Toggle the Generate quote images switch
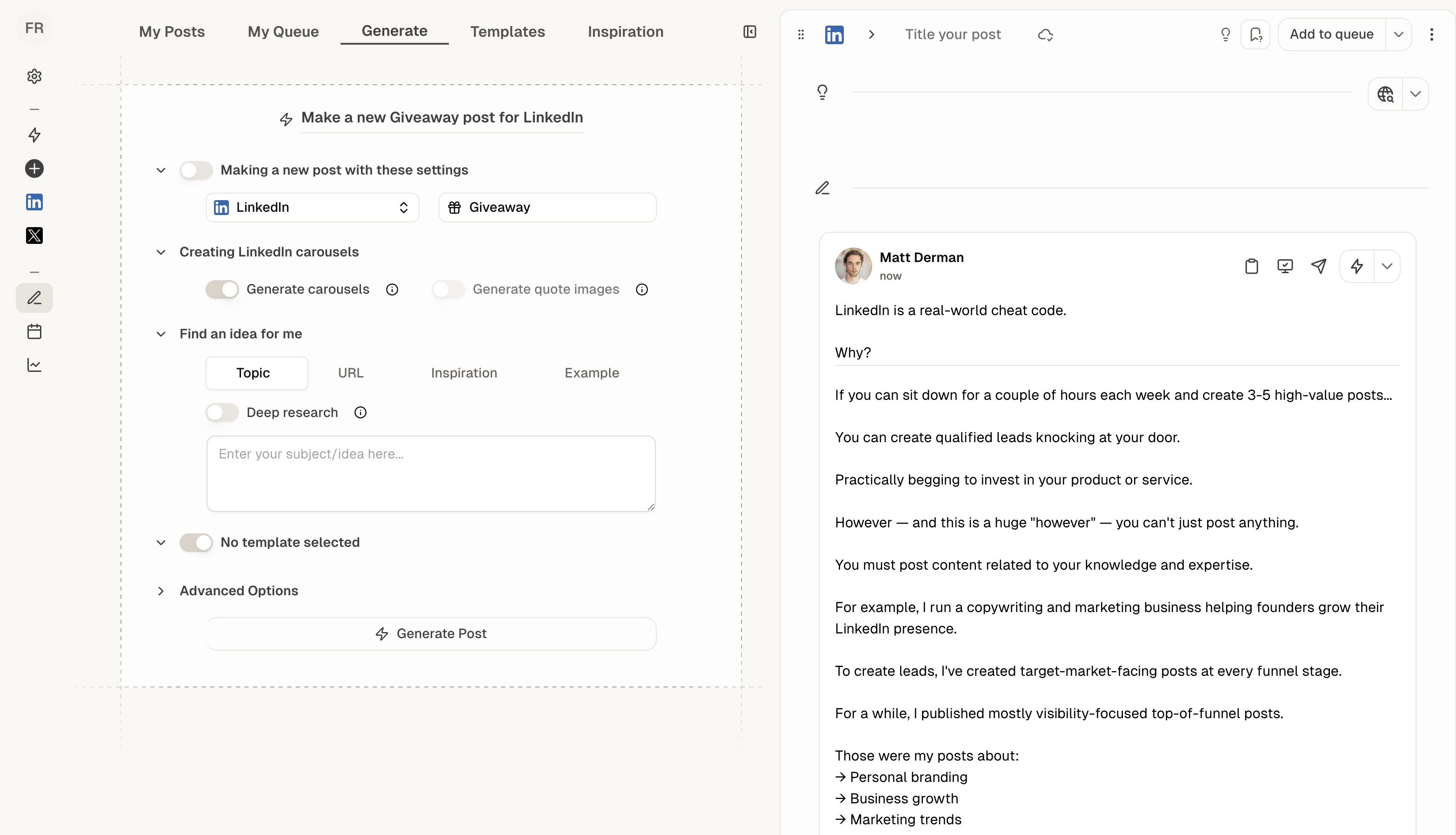The height and width of the screenshot is (835, 1456). [x=448, y=290]
